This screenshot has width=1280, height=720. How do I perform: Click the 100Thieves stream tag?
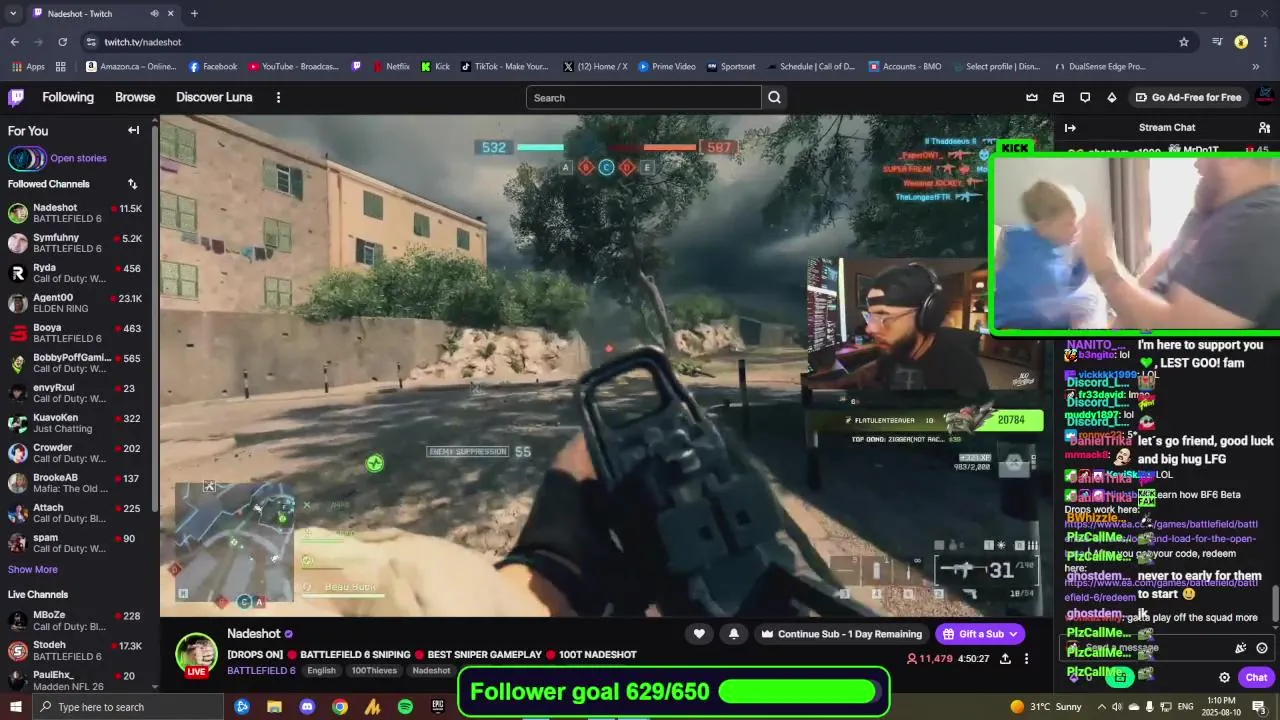pos(374,671)
